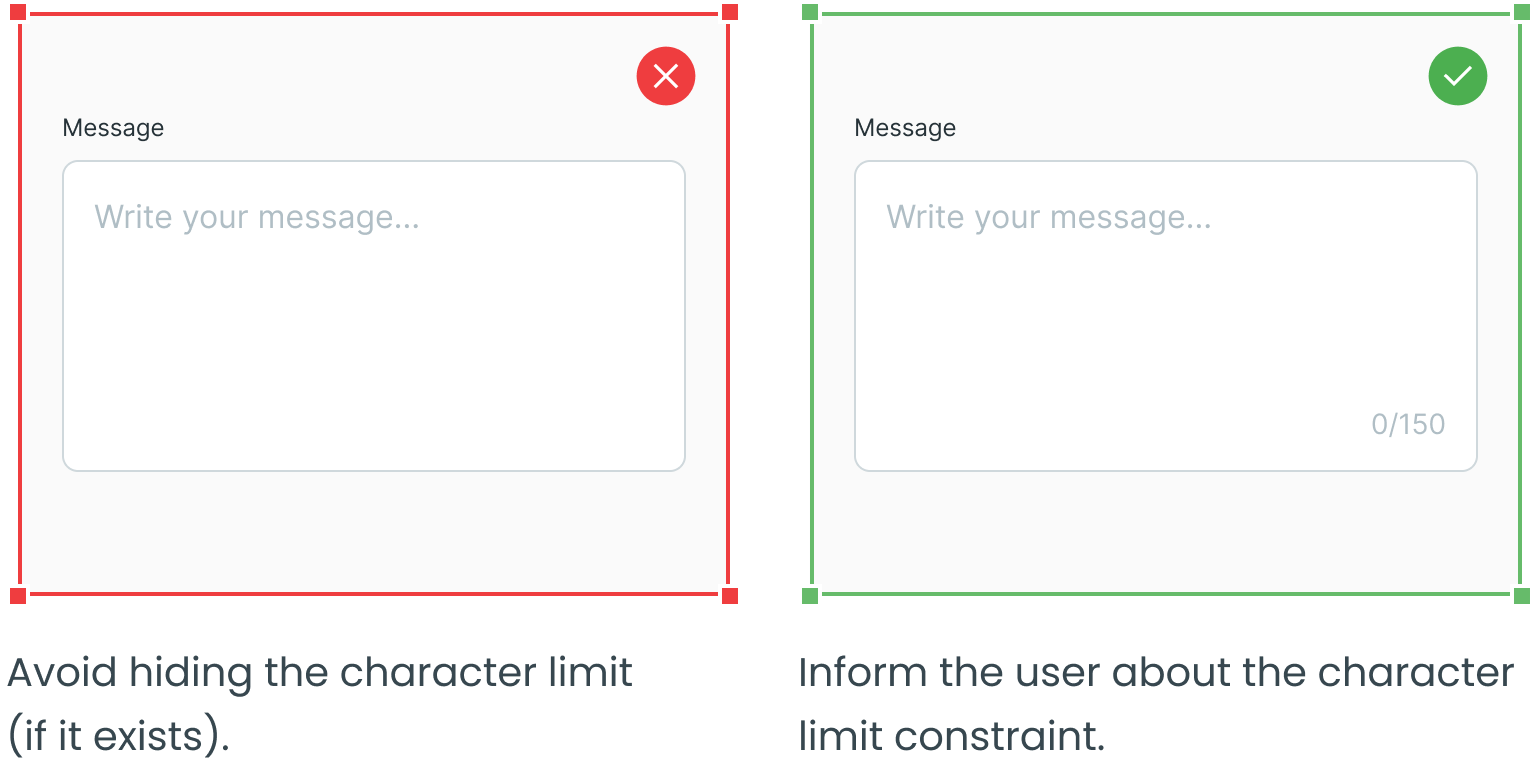Select the bottom-left red corner handle
The height and width of the screenshot is (768, 1540).
tap(18, 596)
